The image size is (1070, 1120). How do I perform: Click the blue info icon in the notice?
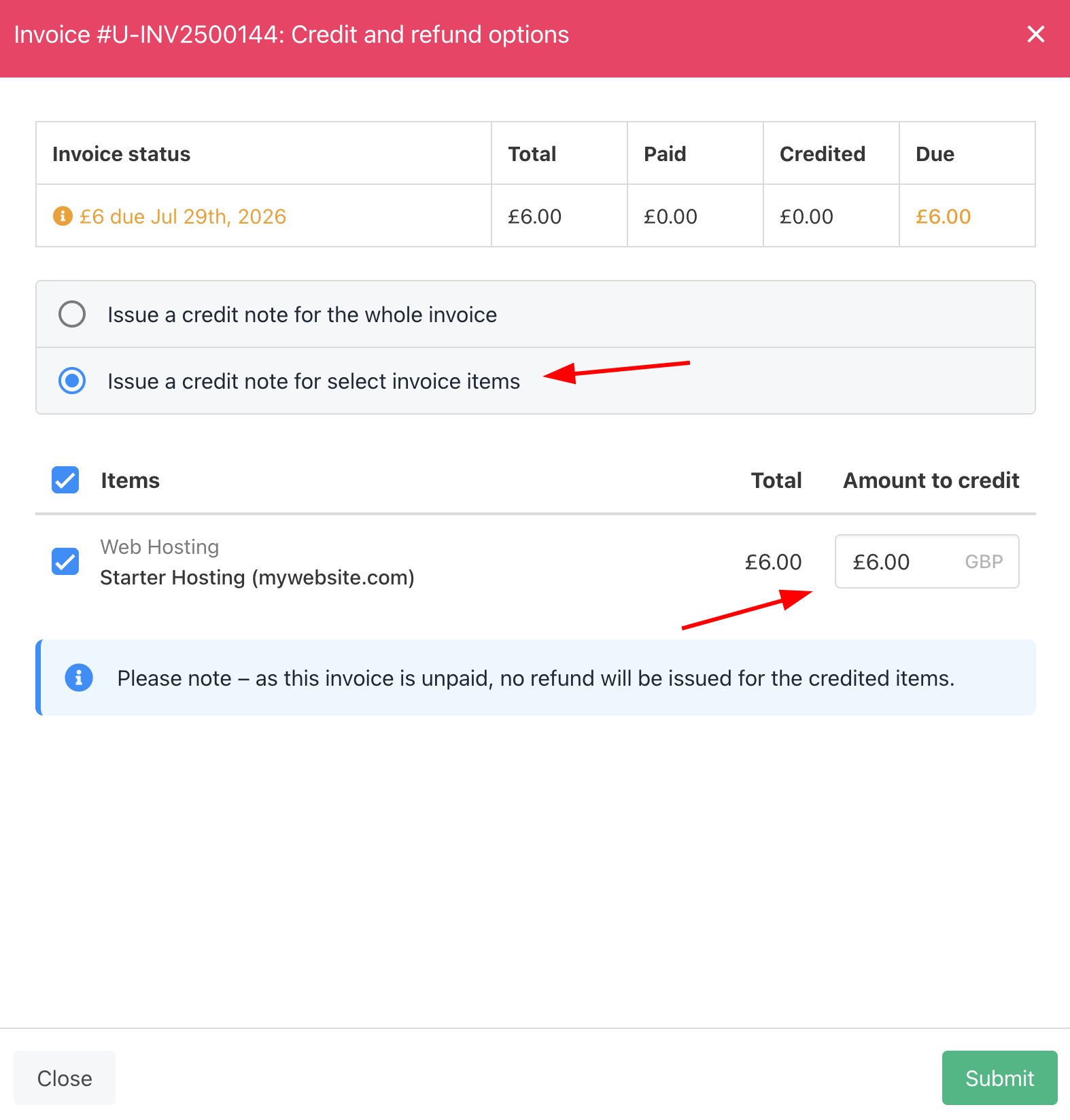pyautogui.click(x=79, y=678)
